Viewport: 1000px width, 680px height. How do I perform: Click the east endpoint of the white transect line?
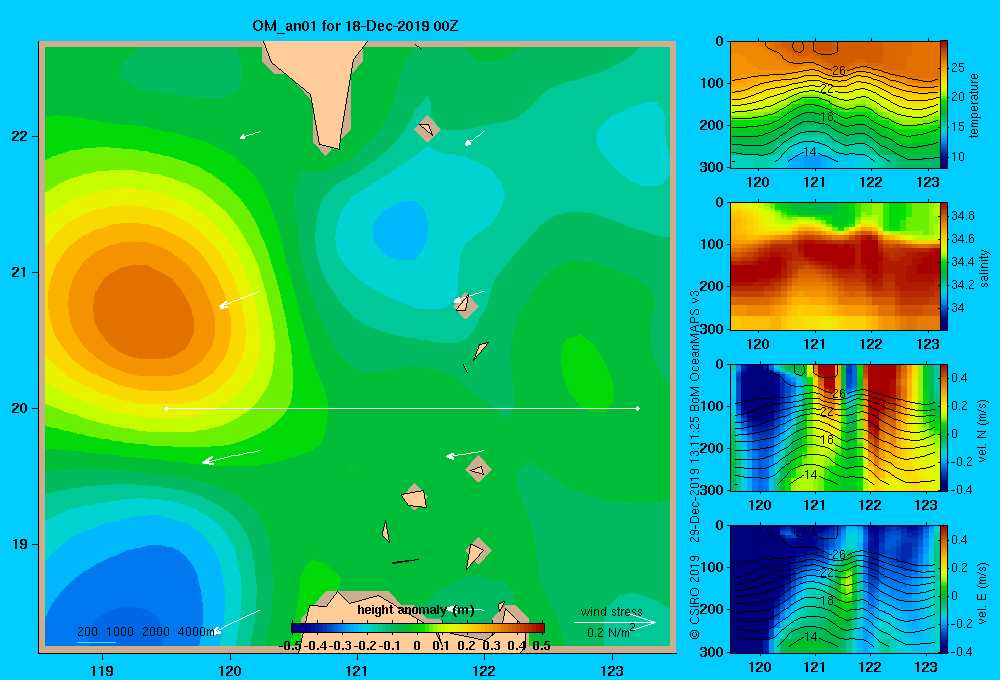click(x=638, y=408)
